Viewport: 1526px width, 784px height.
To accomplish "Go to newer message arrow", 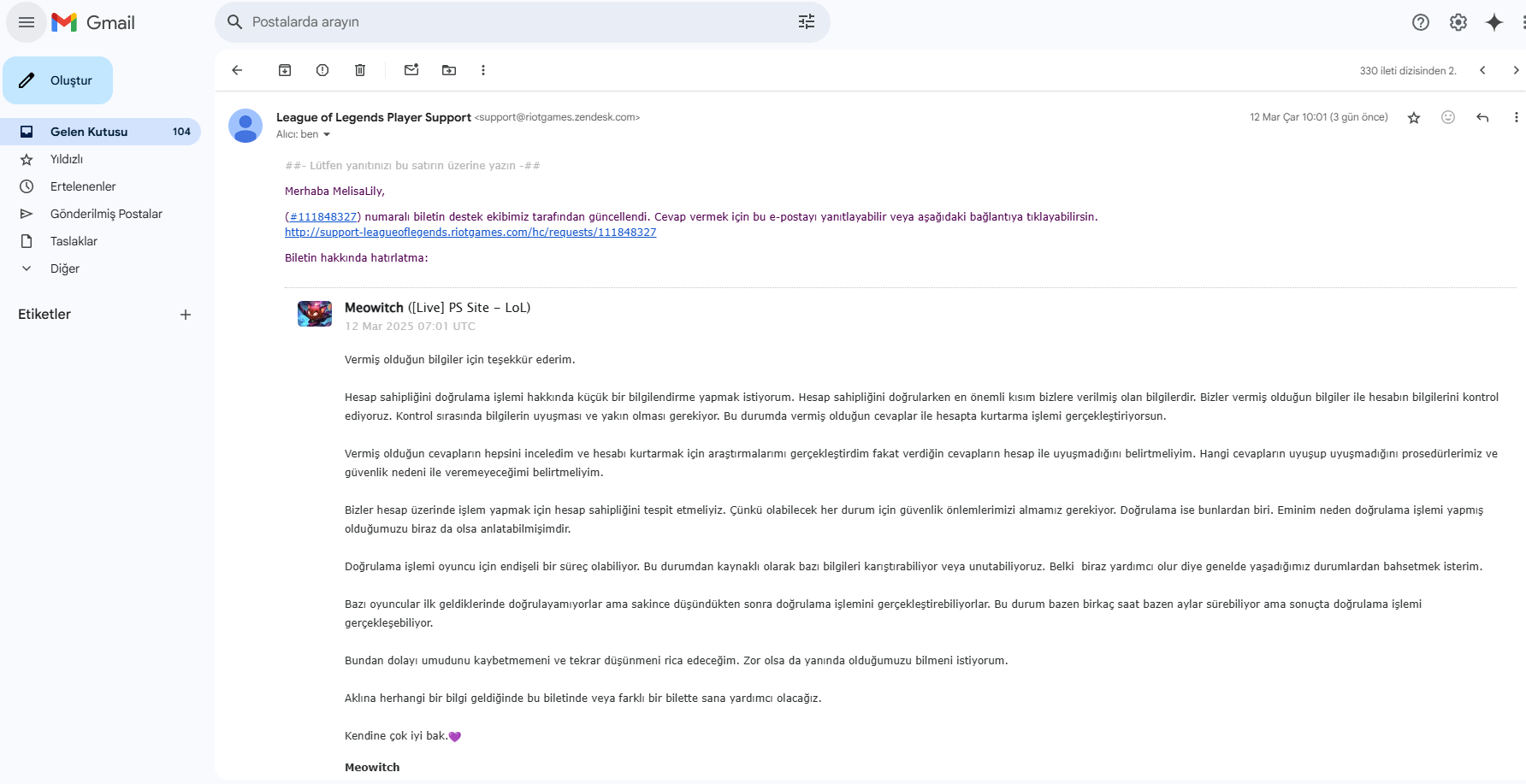I will tap(1482, 70).
